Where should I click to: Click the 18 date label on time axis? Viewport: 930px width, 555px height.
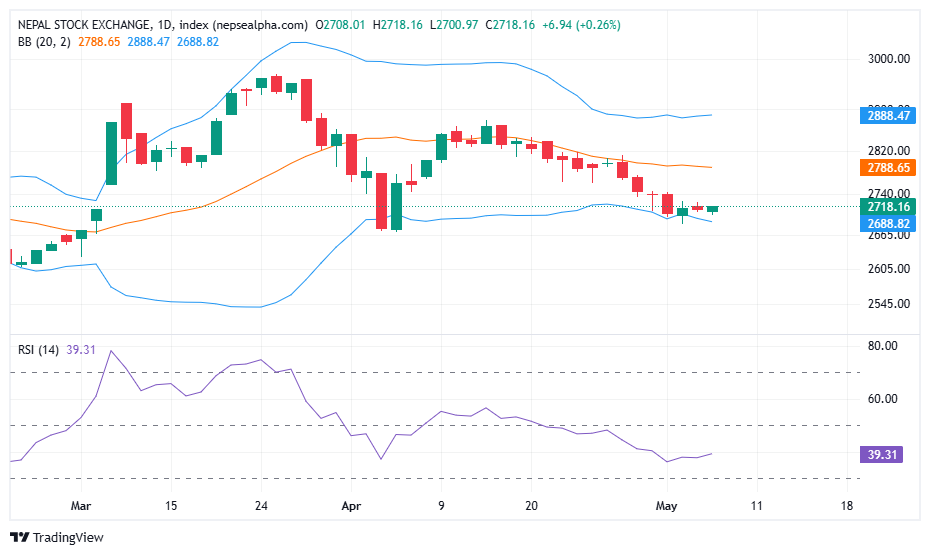coord(846,506)
